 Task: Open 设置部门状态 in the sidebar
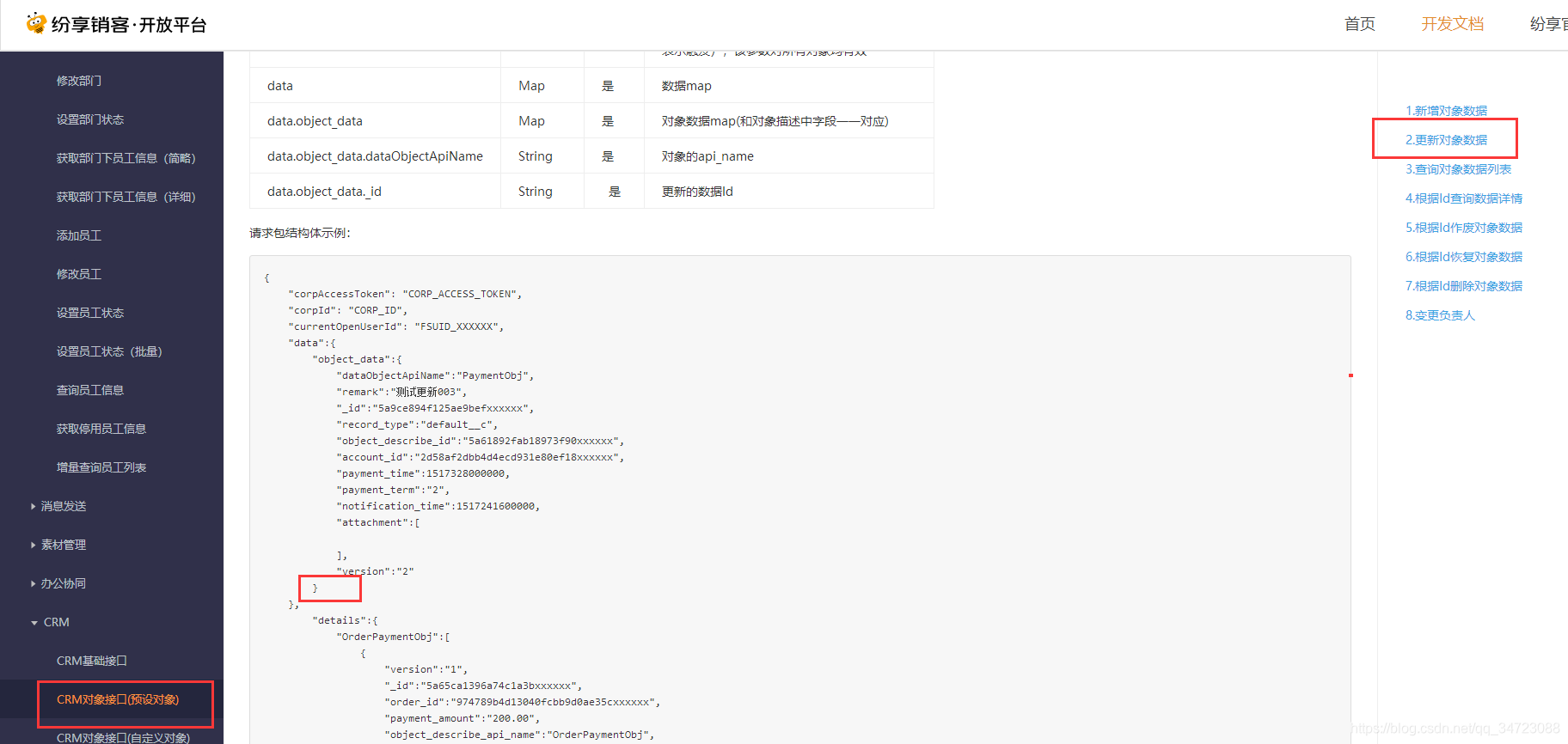[90, 119]
